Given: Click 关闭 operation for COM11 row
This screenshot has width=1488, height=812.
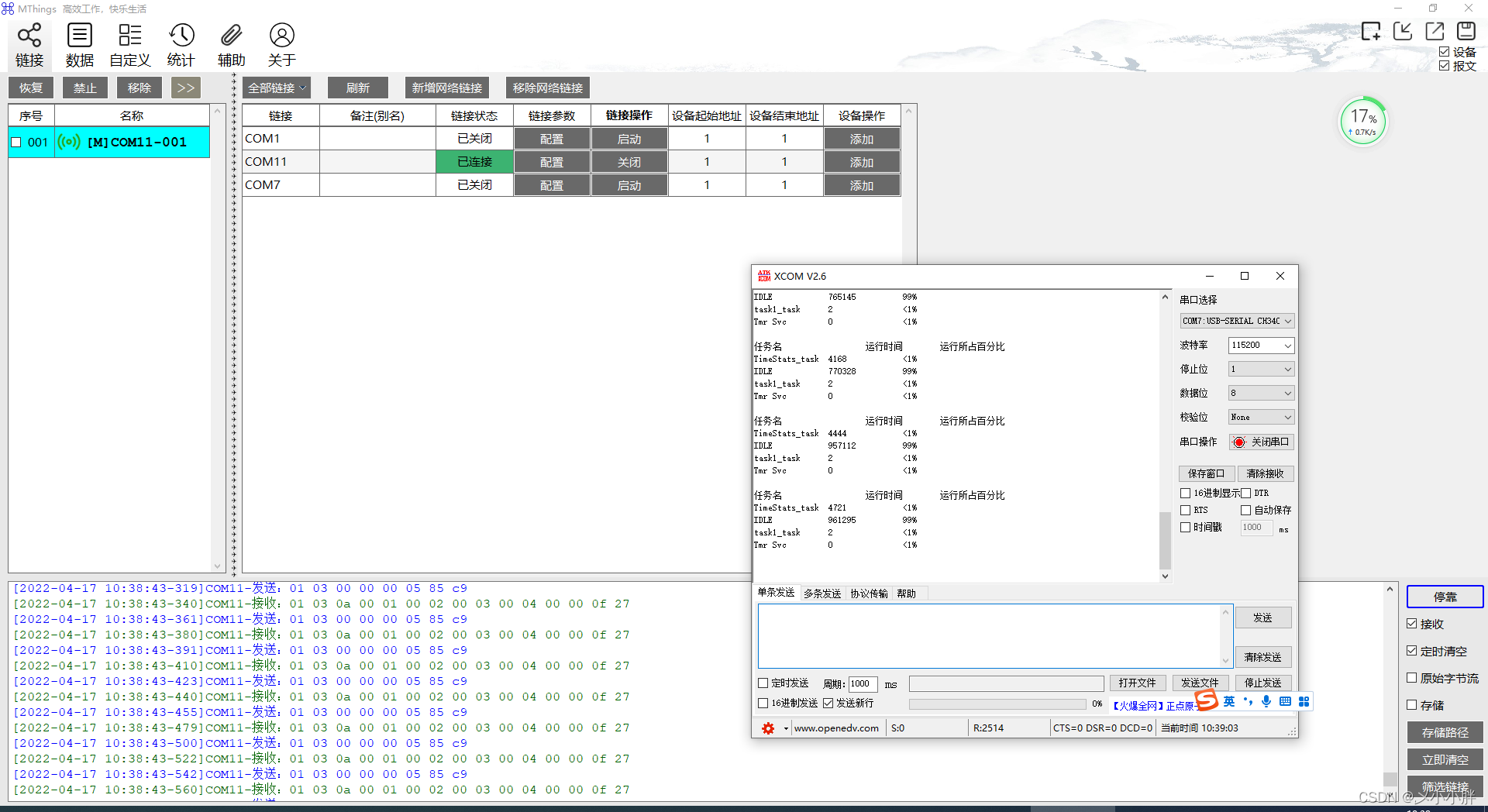Looking at the screenshot, I should (x=629, y=162).
